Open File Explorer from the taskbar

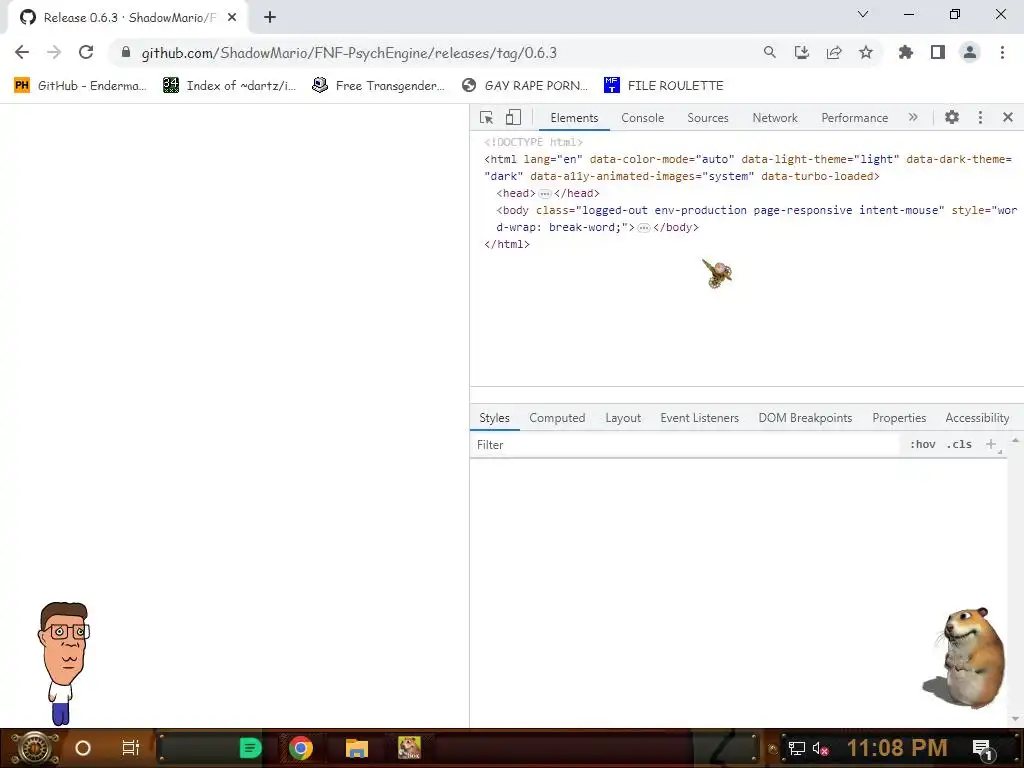[x=357, y=748]
